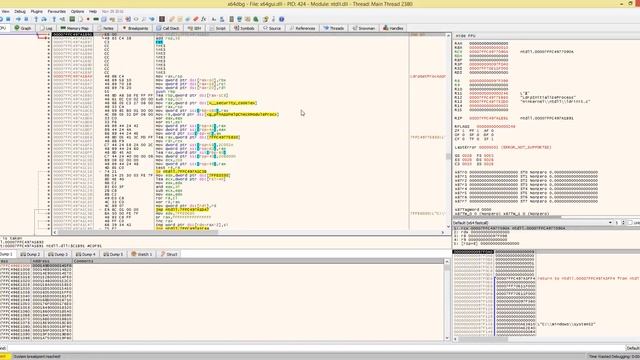Image resolution: width=640 pixels, height=360 pixels.
Task: Click the stack panel horizontal scrollbar
Action: click(x=546, y=339)
